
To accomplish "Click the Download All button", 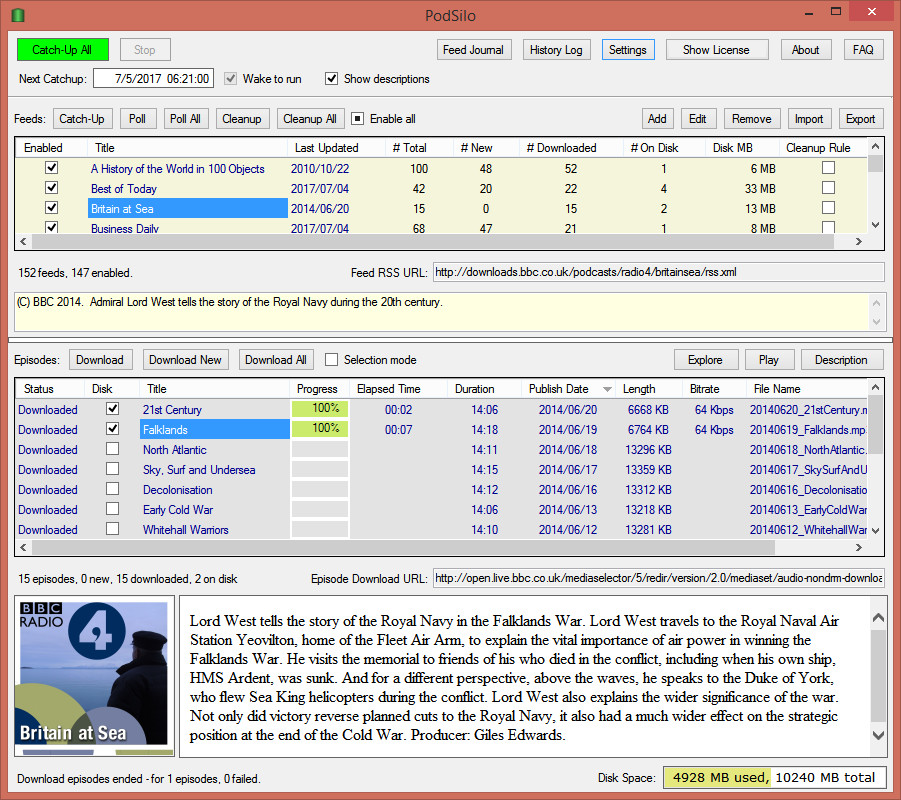I will coord(276,360).
